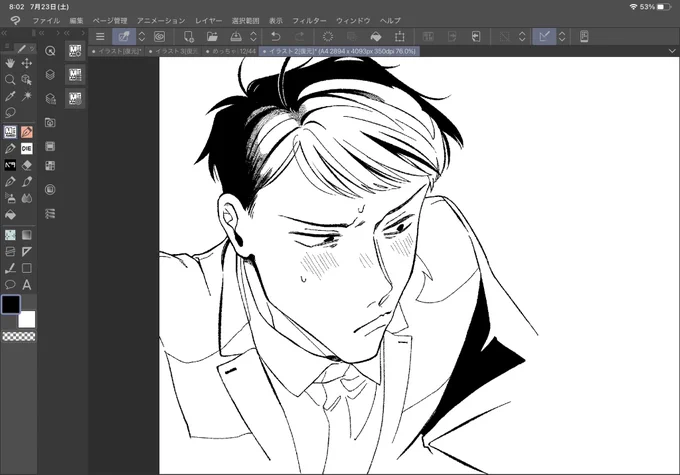Select the Auto select magic wand tool
This screenshot has height=475, width=680.
(26, 96)
